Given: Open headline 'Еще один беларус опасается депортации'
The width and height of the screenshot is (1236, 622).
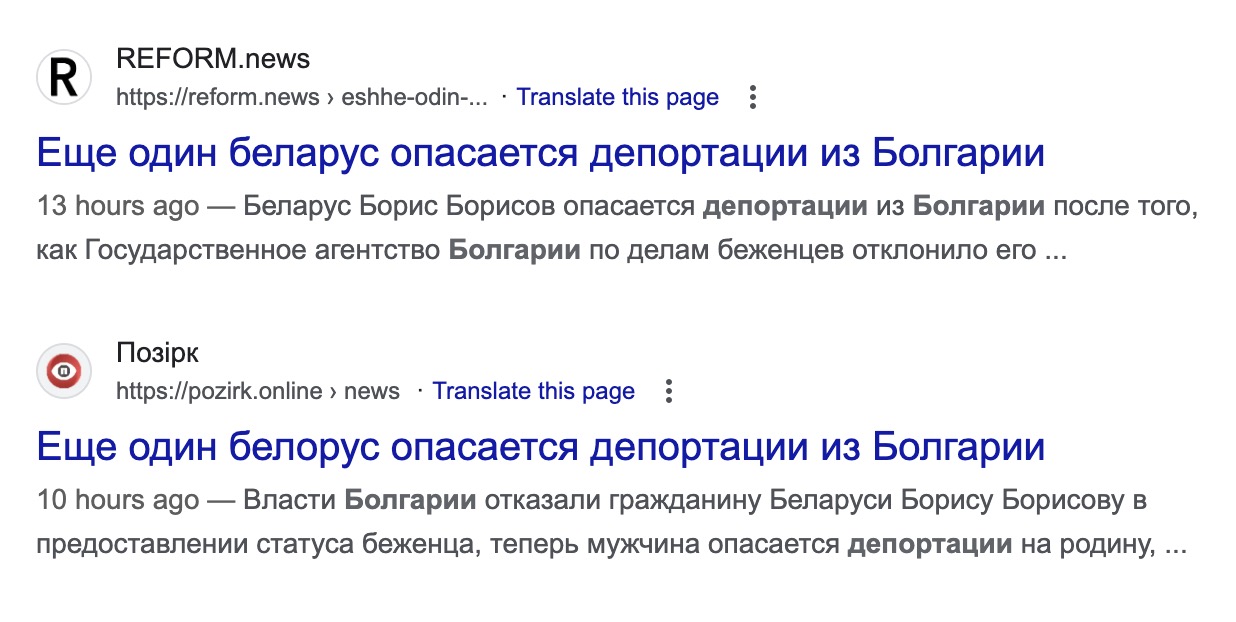Looking at the screenshot, I should [x=541, y=153].
